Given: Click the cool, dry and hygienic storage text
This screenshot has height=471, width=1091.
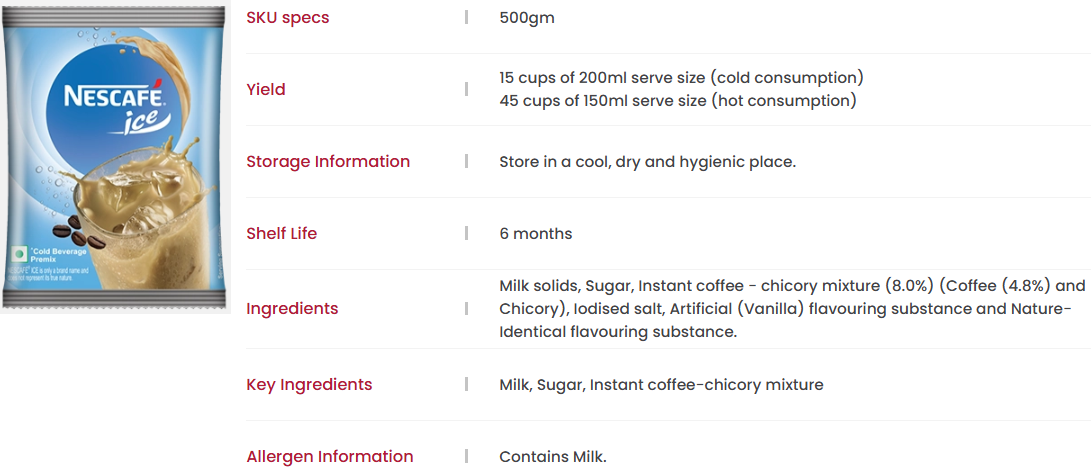Looking at the screenshot, I should tap(648, 162).
